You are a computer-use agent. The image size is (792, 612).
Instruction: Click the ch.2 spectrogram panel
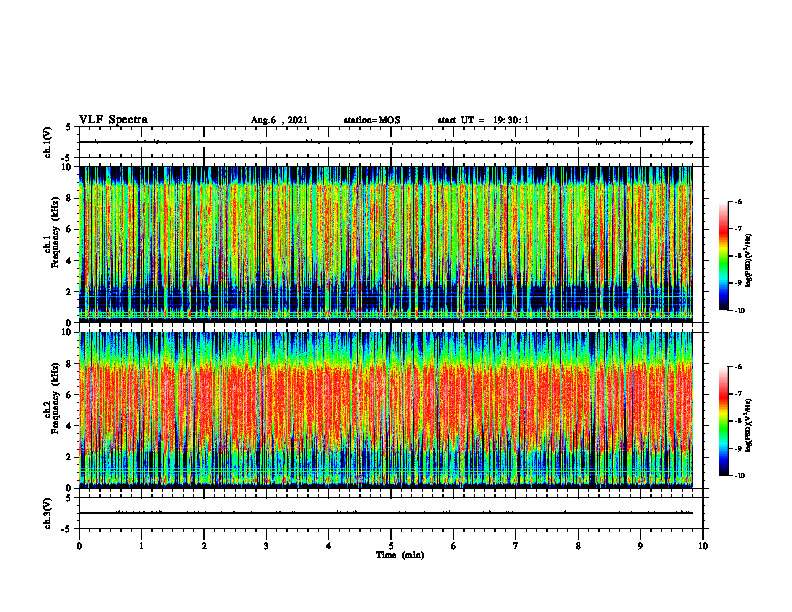[x=385, y=410]
